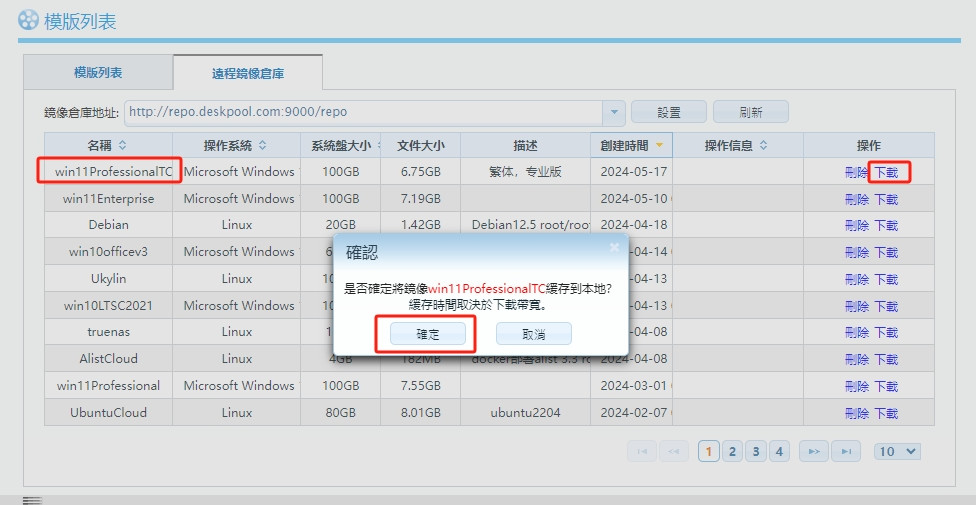This screenshot has width=976, height=505.
Task: Click 刪除 for win10officev3
Action: coord(856,252)
